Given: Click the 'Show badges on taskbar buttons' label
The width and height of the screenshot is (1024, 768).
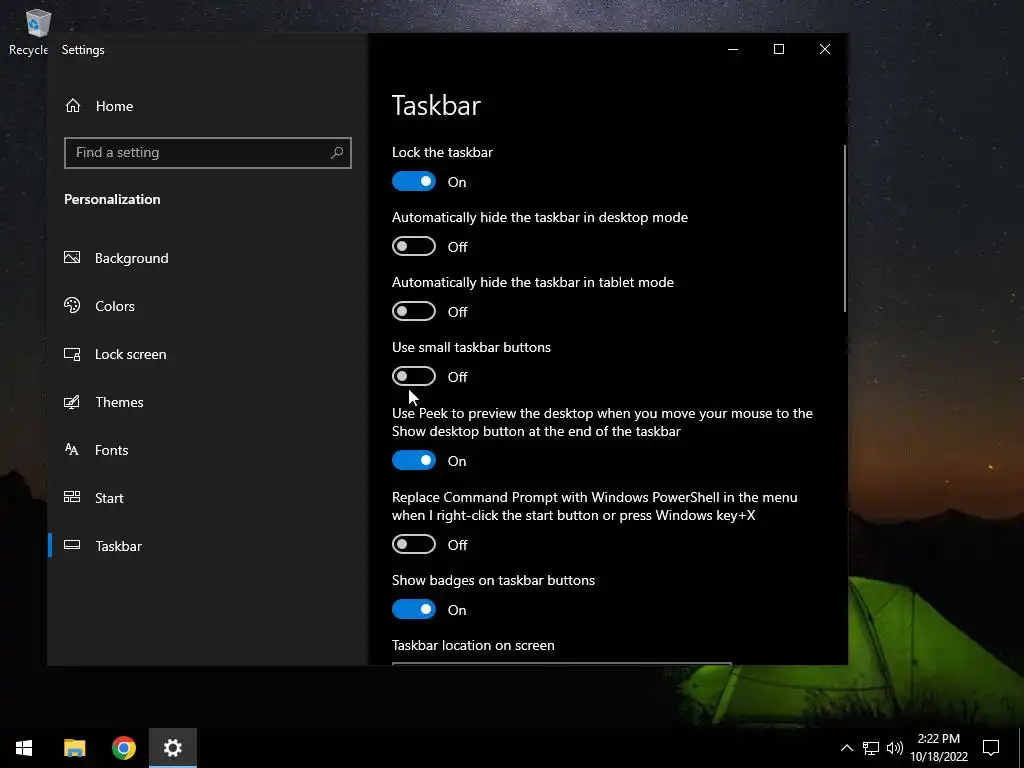Looking at the screenshot, I should pyautogui.click(x=493, y=581).
